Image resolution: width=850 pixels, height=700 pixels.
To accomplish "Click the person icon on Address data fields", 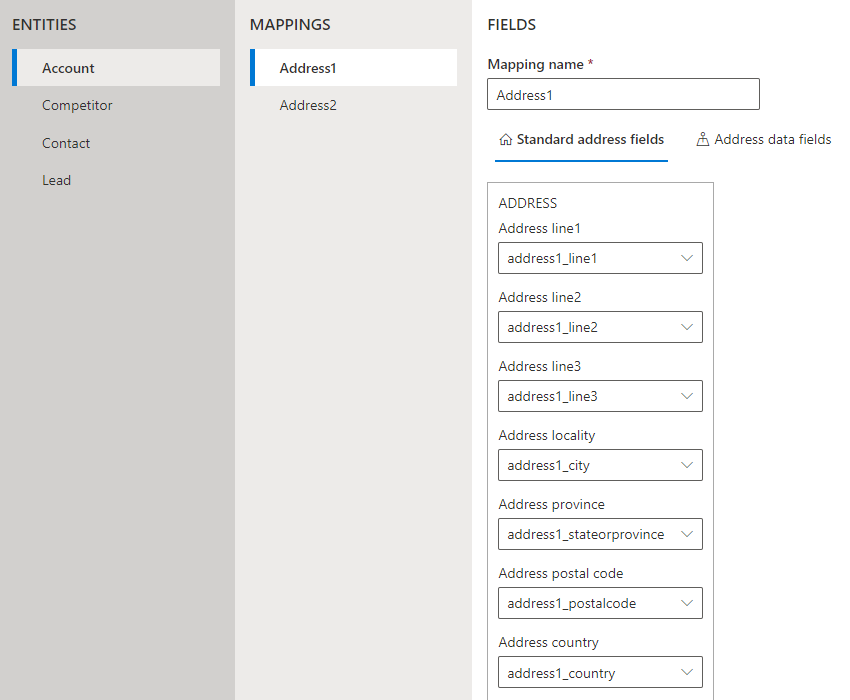I will 702,139.
